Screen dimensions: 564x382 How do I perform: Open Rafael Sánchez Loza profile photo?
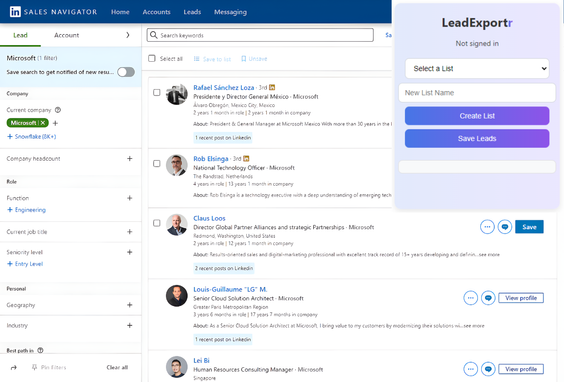coord(177,94)
